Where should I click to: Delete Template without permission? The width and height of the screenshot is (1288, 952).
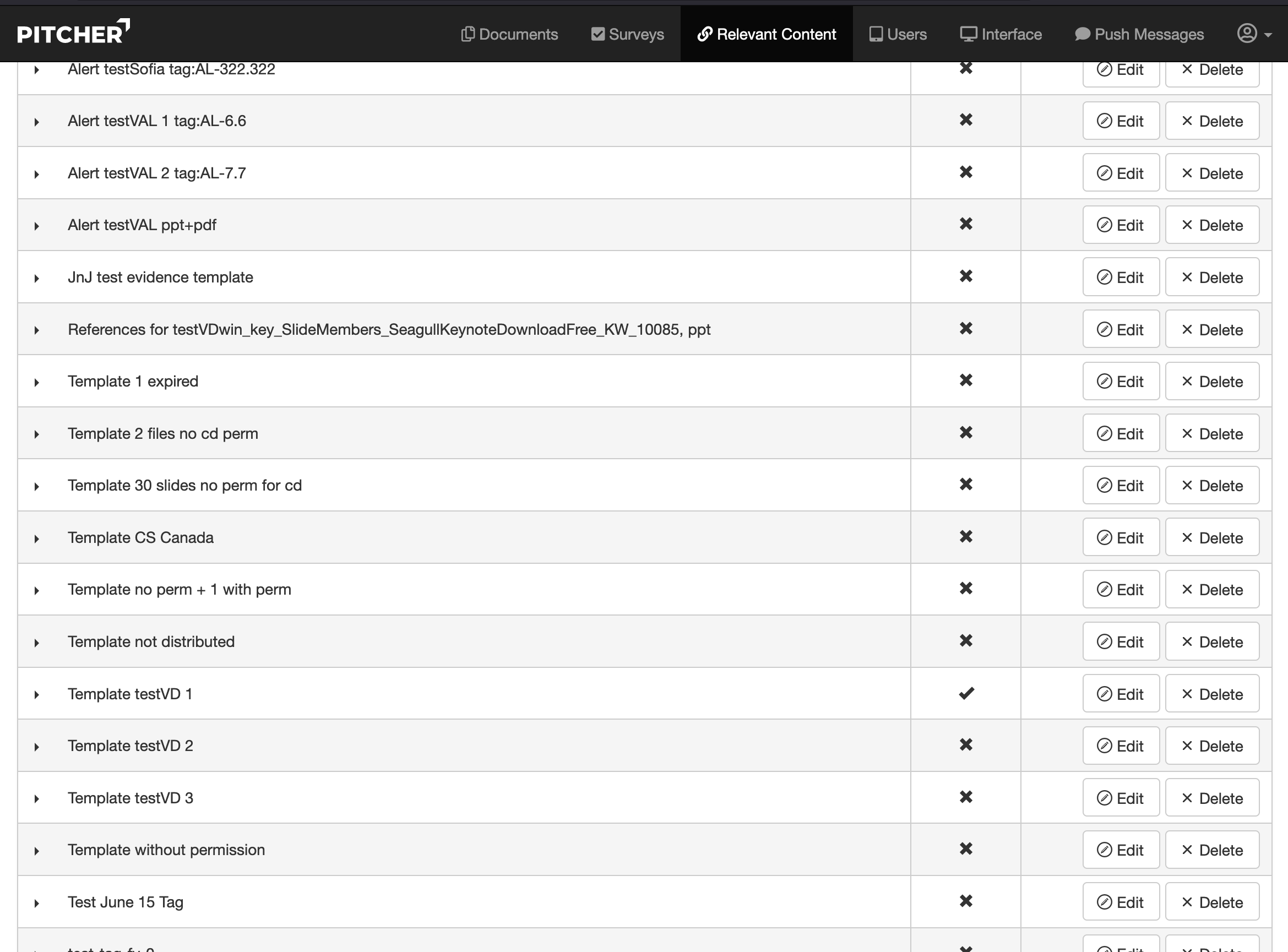pos(1212,850)
